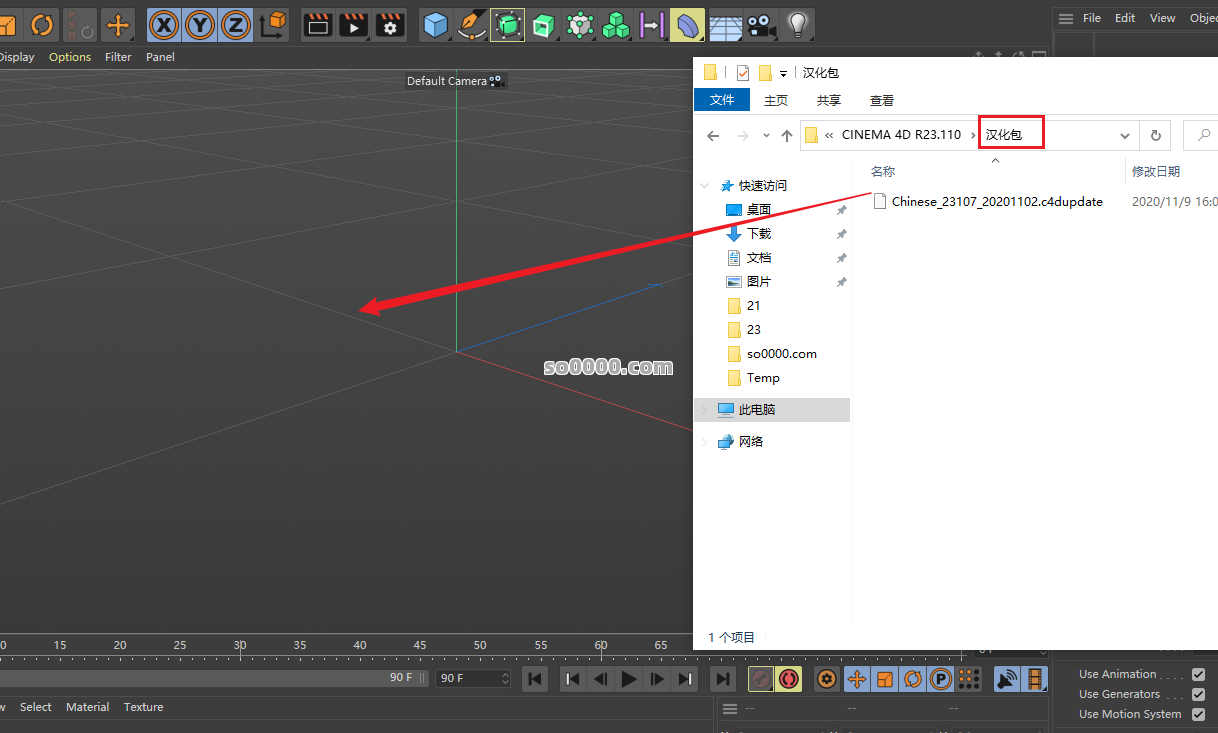Collapse the 快速访问 section

[x=704, y=185]
